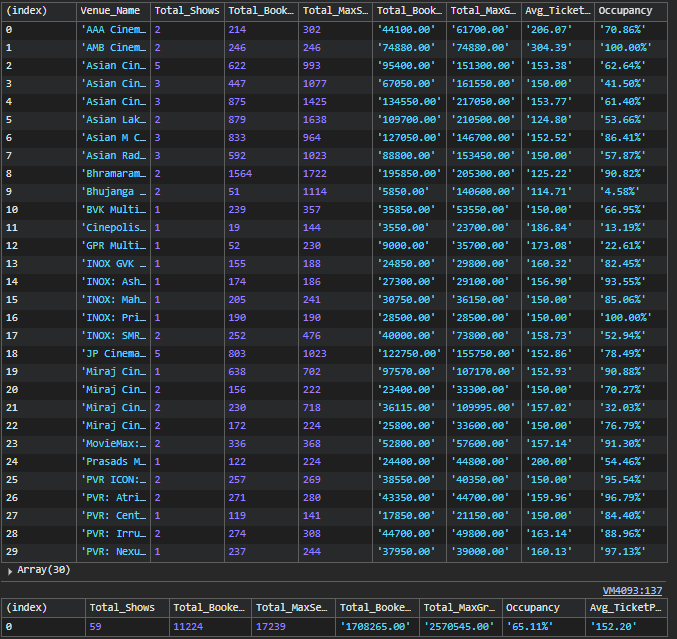Click the 1564 booked seats value
The width and height of the screenshot is (677, 639).
click(x=240, y=174)
